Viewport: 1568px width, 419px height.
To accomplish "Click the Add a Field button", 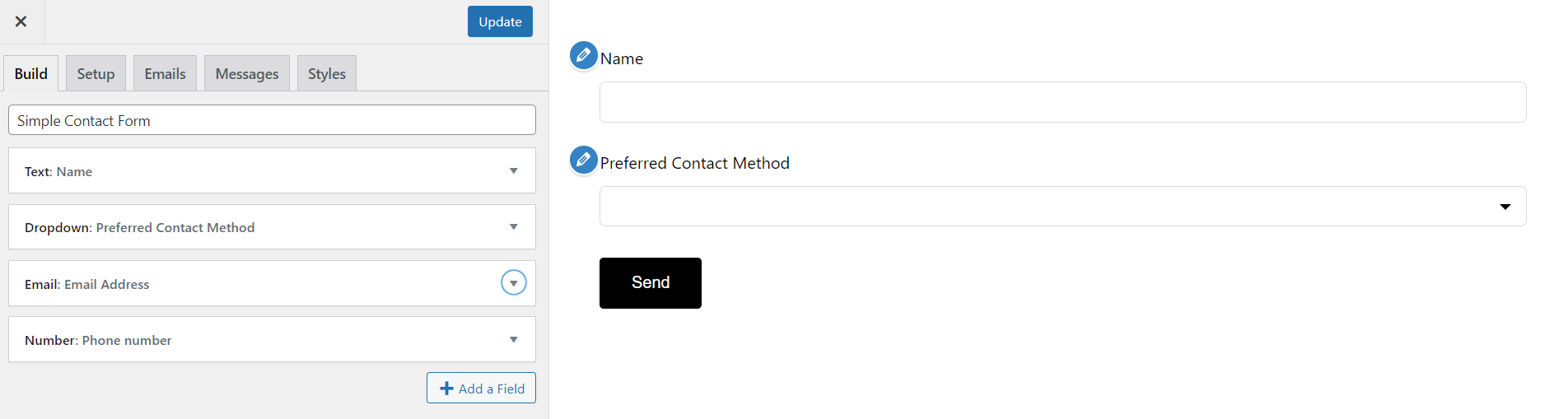I will click(x=481, y=389).
